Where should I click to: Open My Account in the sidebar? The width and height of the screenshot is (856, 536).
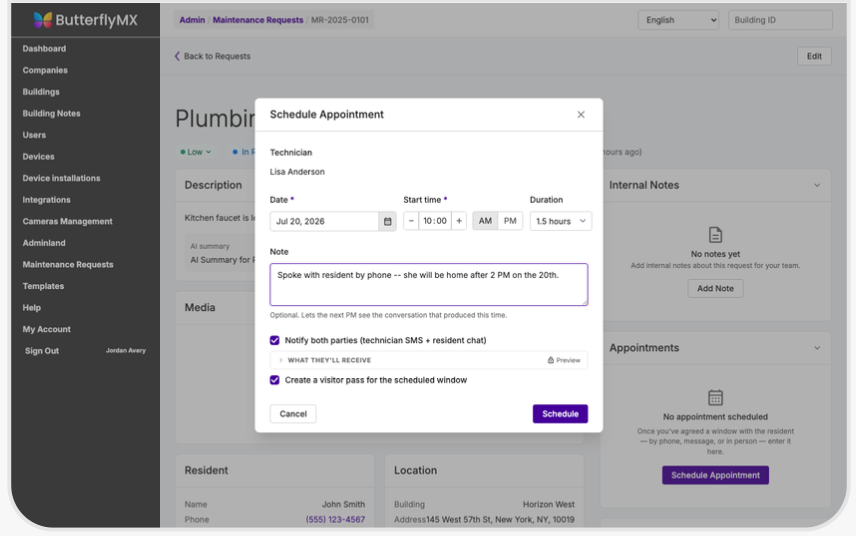pyautogui.click(x=46, y=329)
